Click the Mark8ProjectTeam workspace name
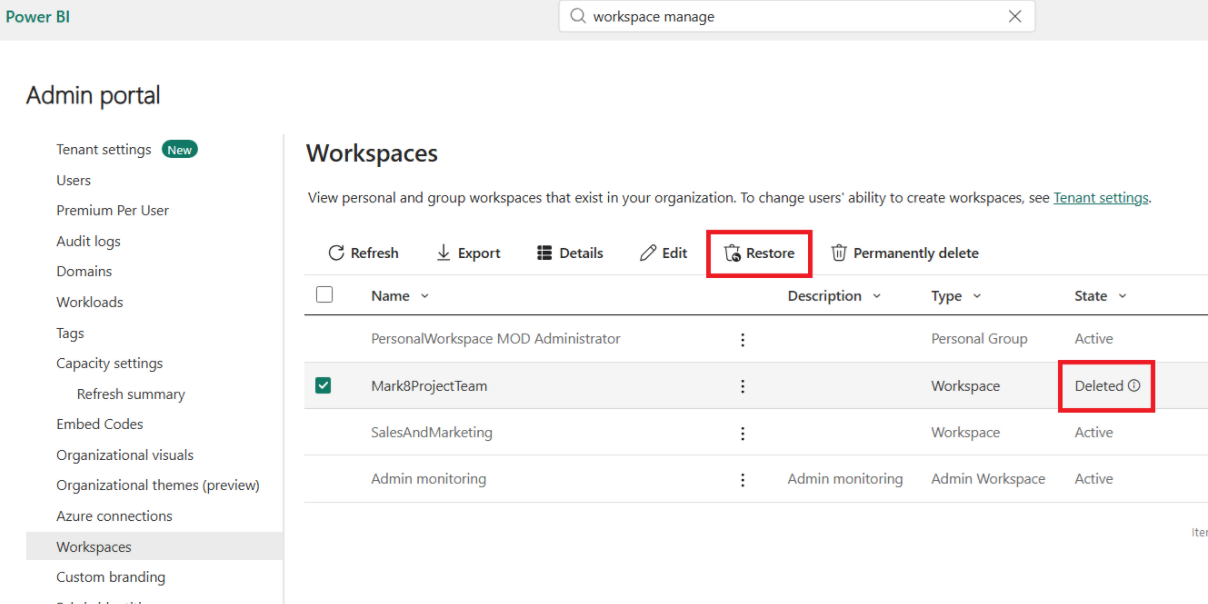Image resolution: width=1208 pixels, height=604 pixels. click(429, 386)
